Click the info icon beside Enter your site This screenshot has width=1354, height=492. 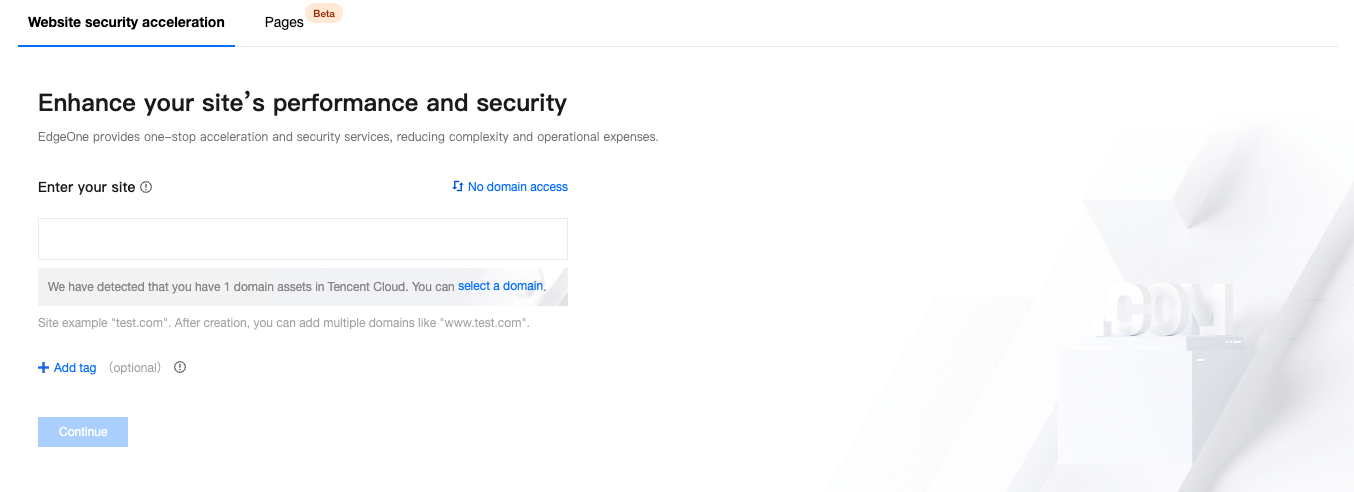point(146,187)
